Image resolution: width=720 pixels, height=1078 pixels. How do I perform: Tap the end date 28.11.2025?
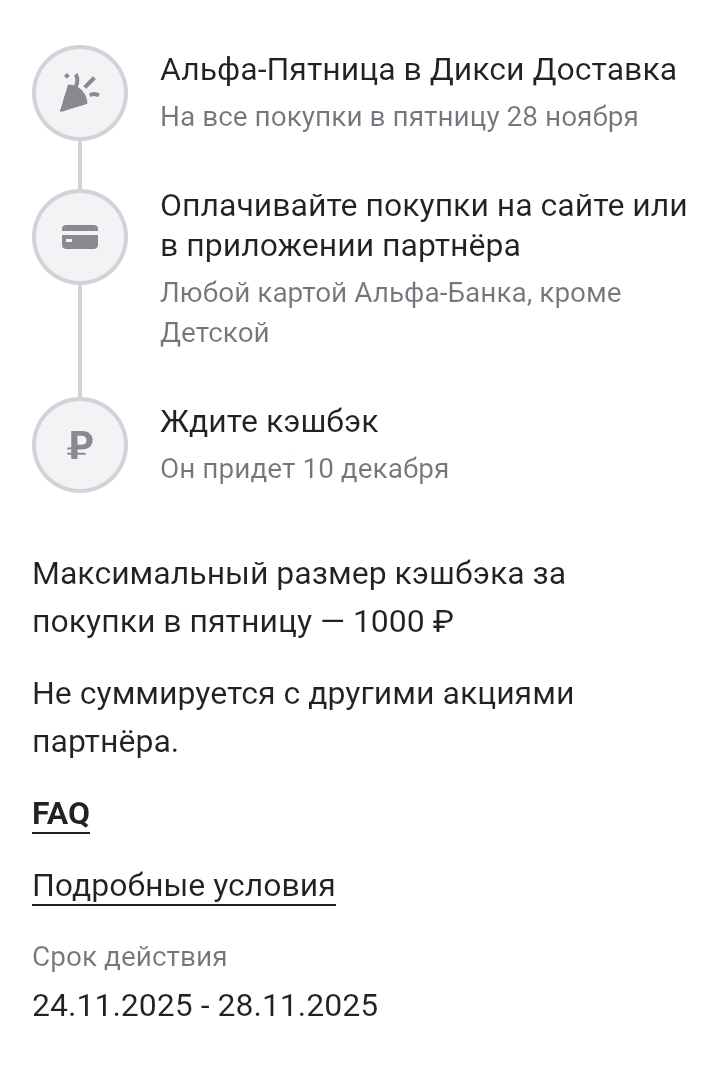(x=298, y=1005)
